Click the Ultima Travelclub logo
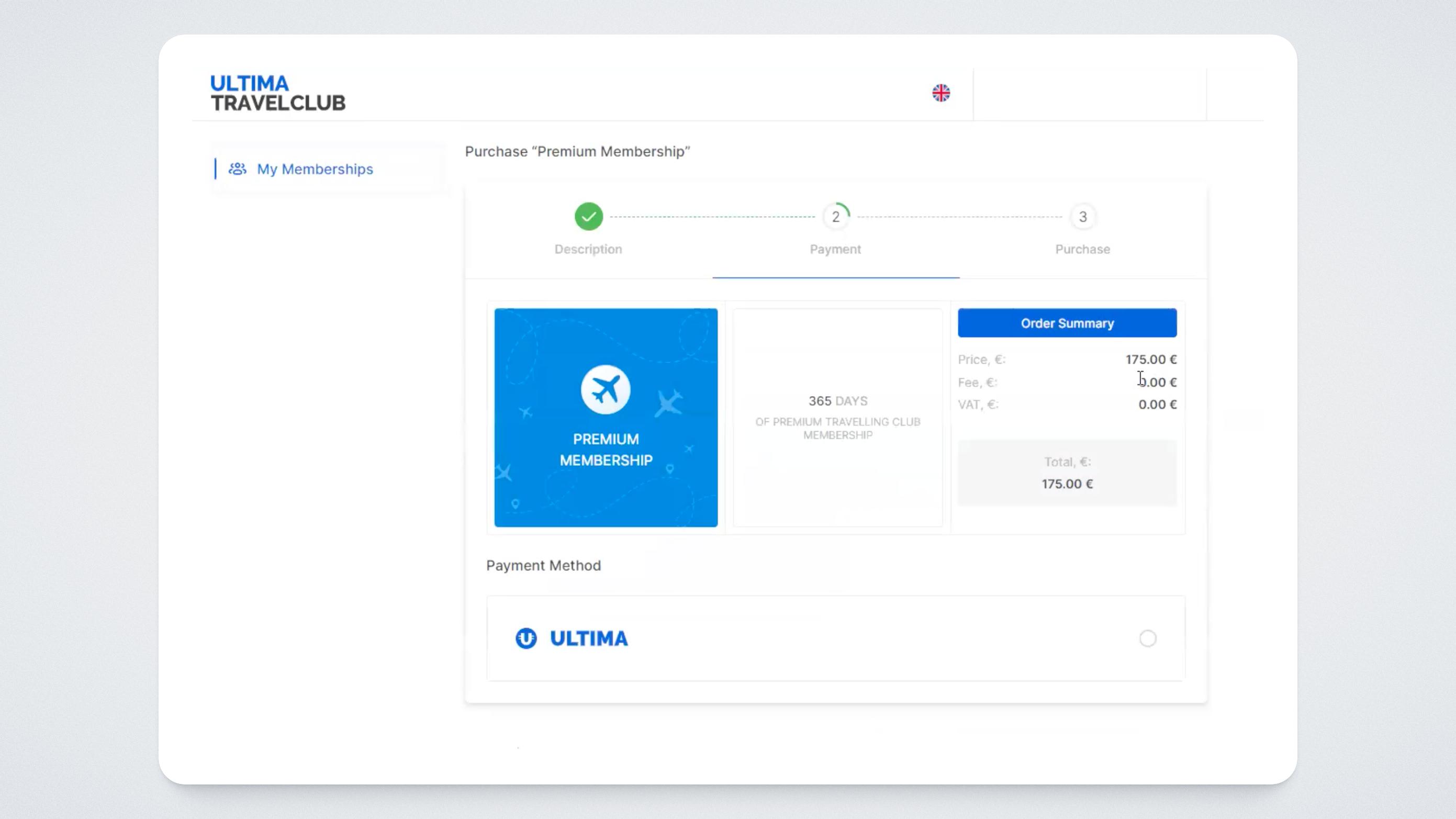The height and width of the screenshot is (819, 1456). tap(277, 93)
